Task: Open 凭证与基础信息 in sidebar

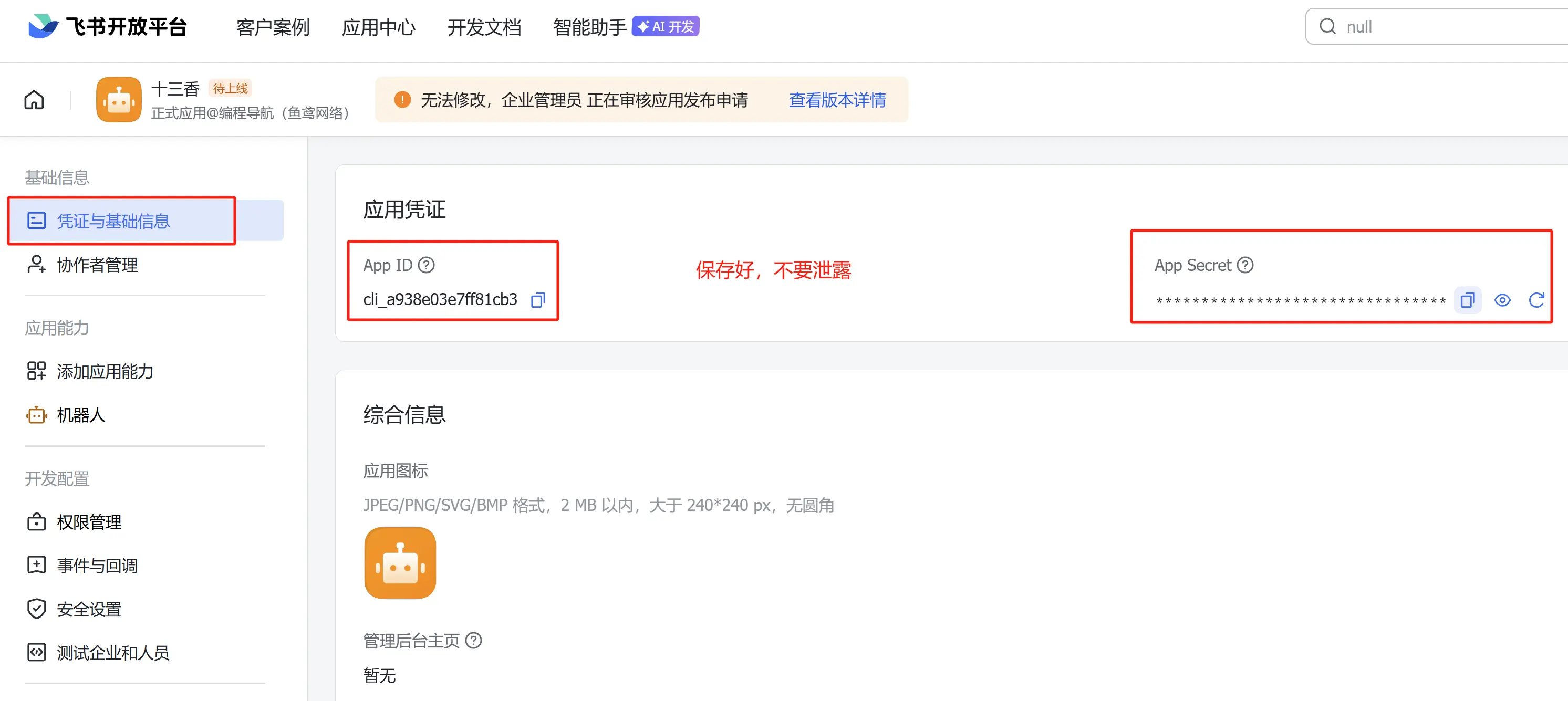Action: 113,221
